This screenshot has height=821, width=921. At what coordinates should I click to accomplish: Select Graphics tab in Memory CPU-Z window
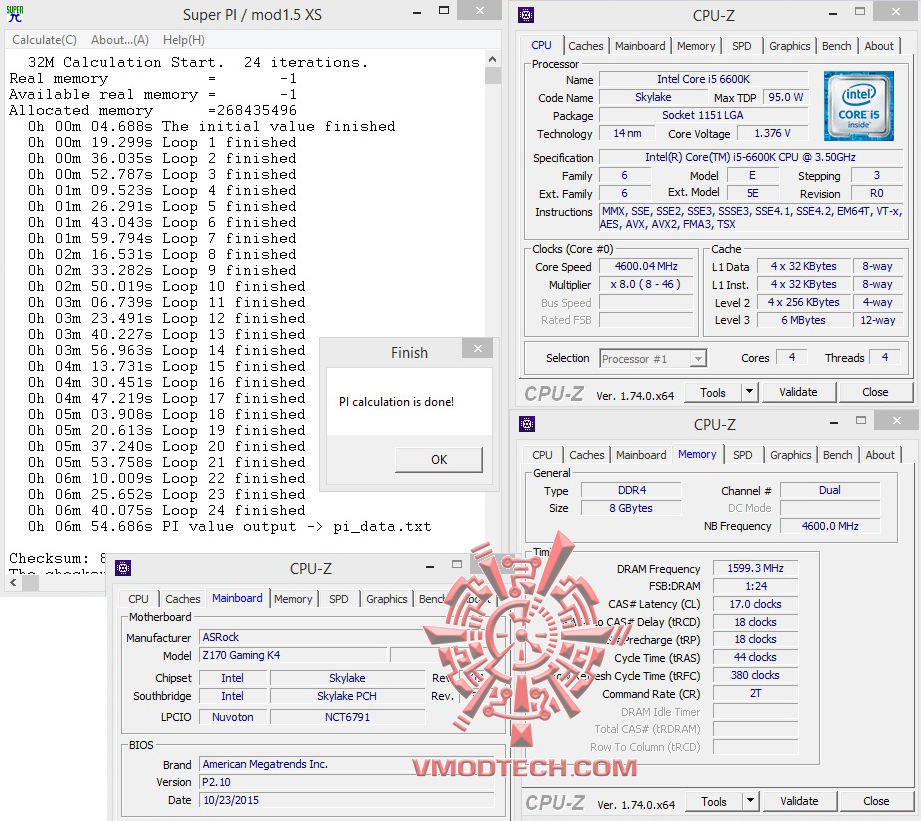790,455
